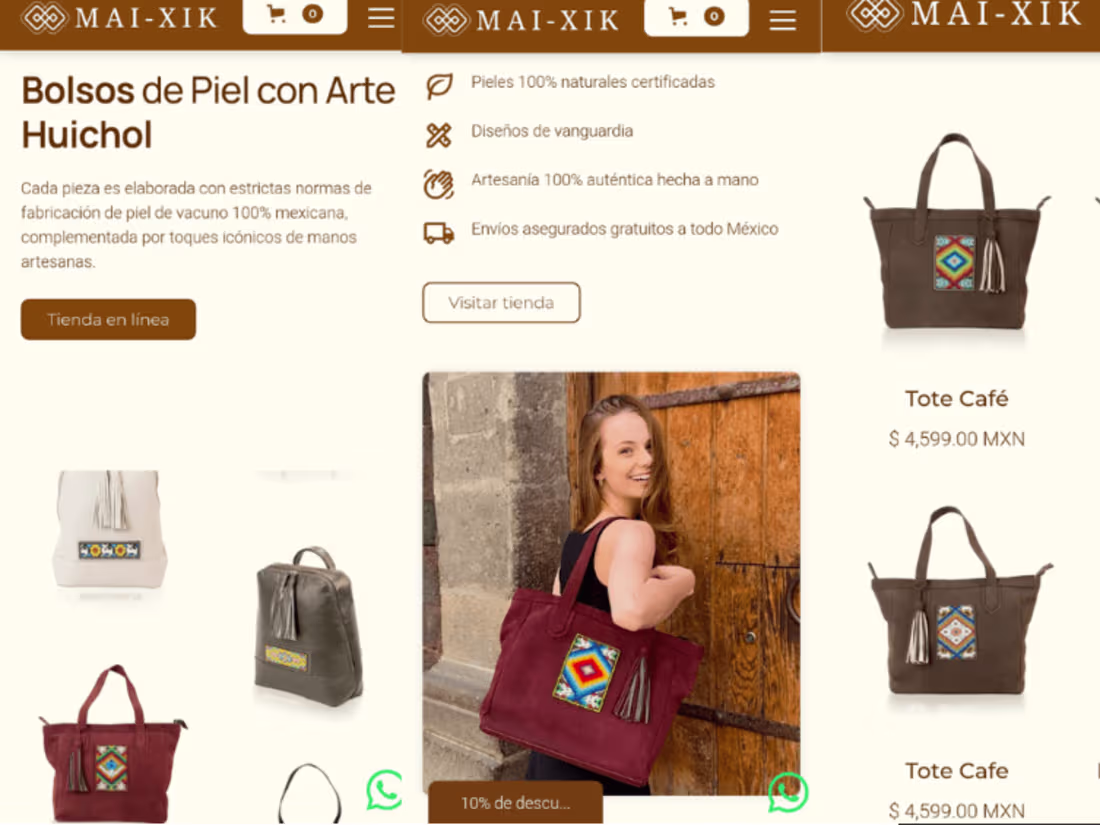Click the leaf icon for natural leathers
The height and width of the screenshot is (825, 1100).
coord(439,85)
